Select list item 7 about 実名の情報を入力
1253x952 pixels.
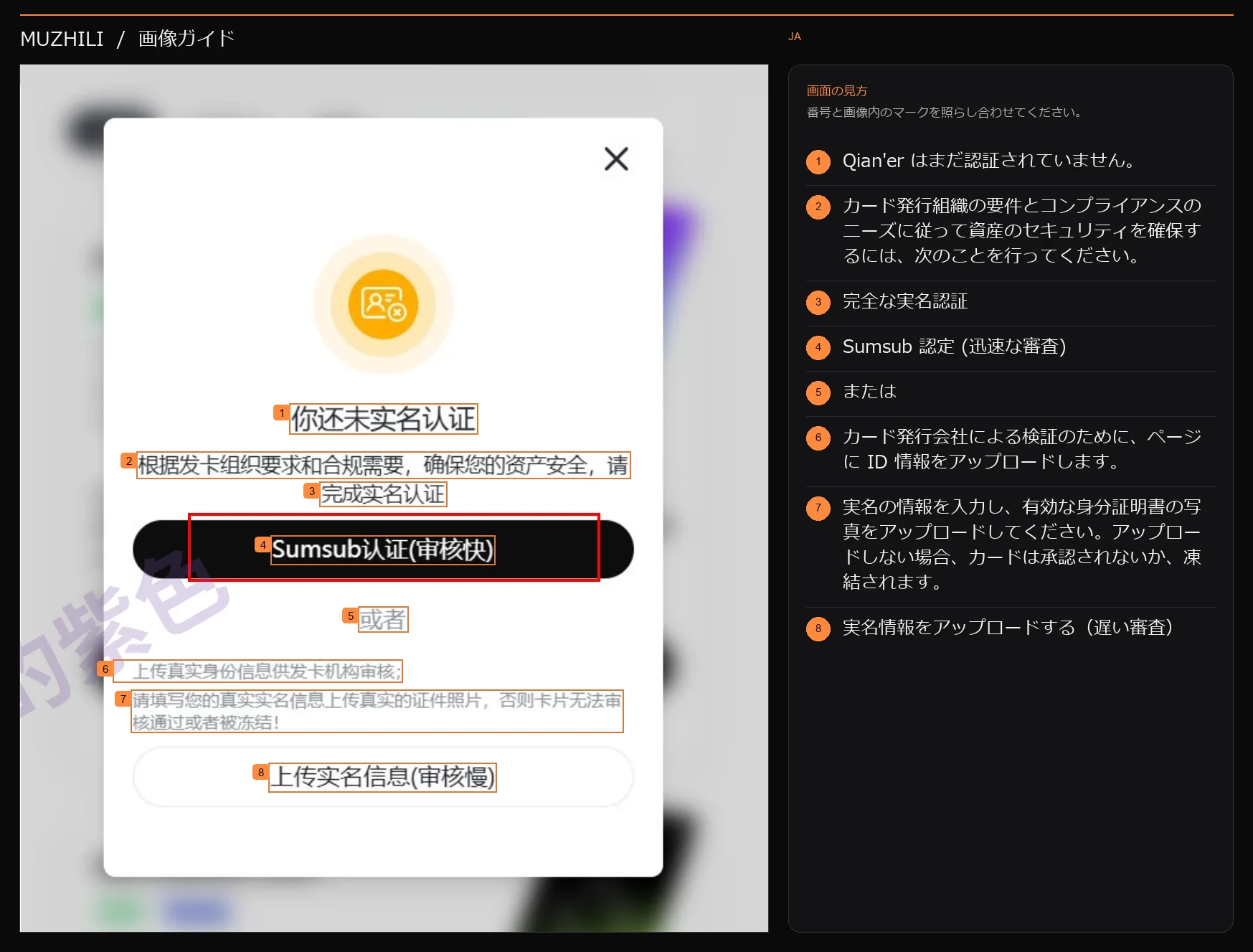coord(1011,545)
